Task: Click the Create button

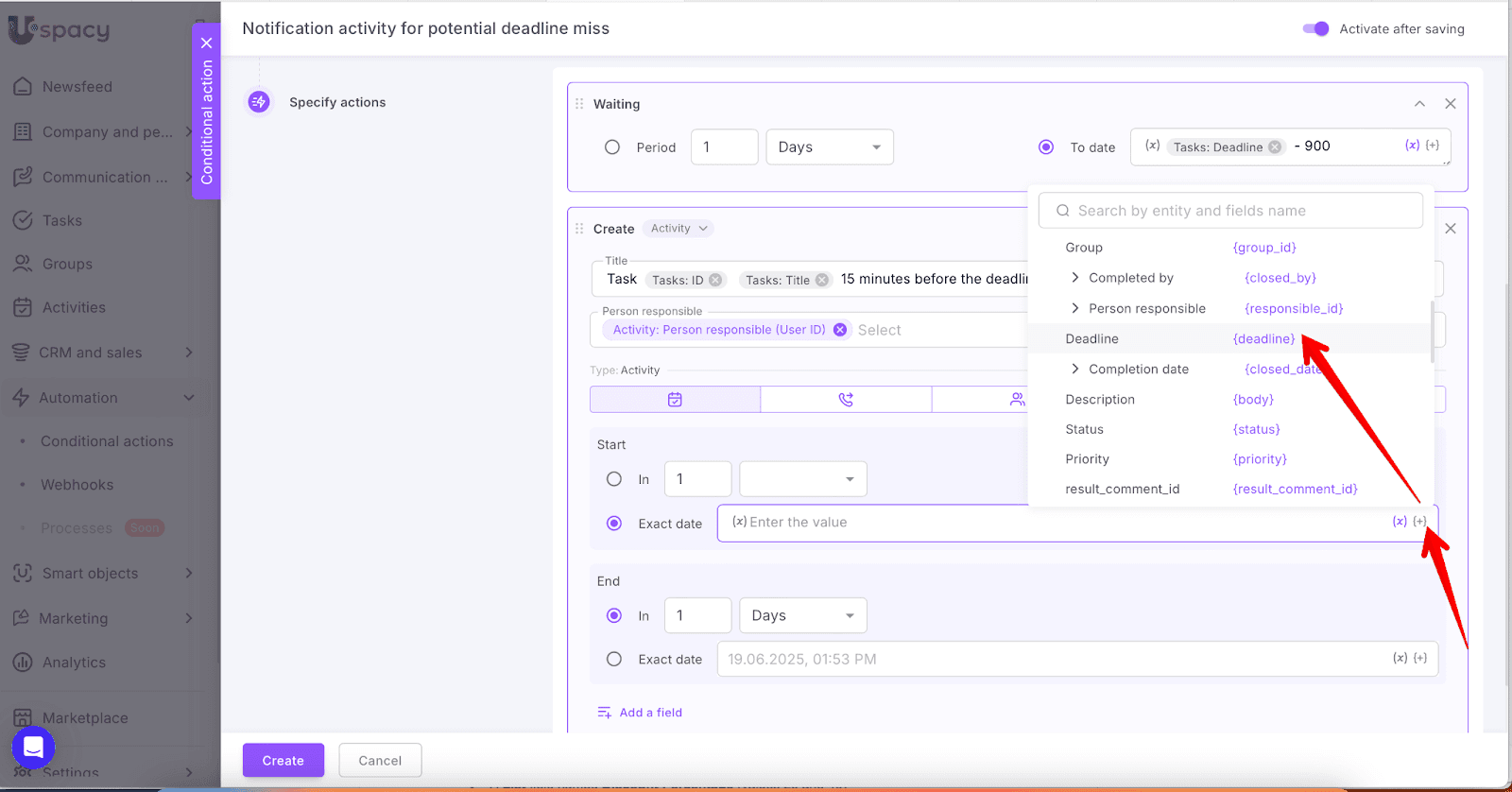Action: [283, 760]
